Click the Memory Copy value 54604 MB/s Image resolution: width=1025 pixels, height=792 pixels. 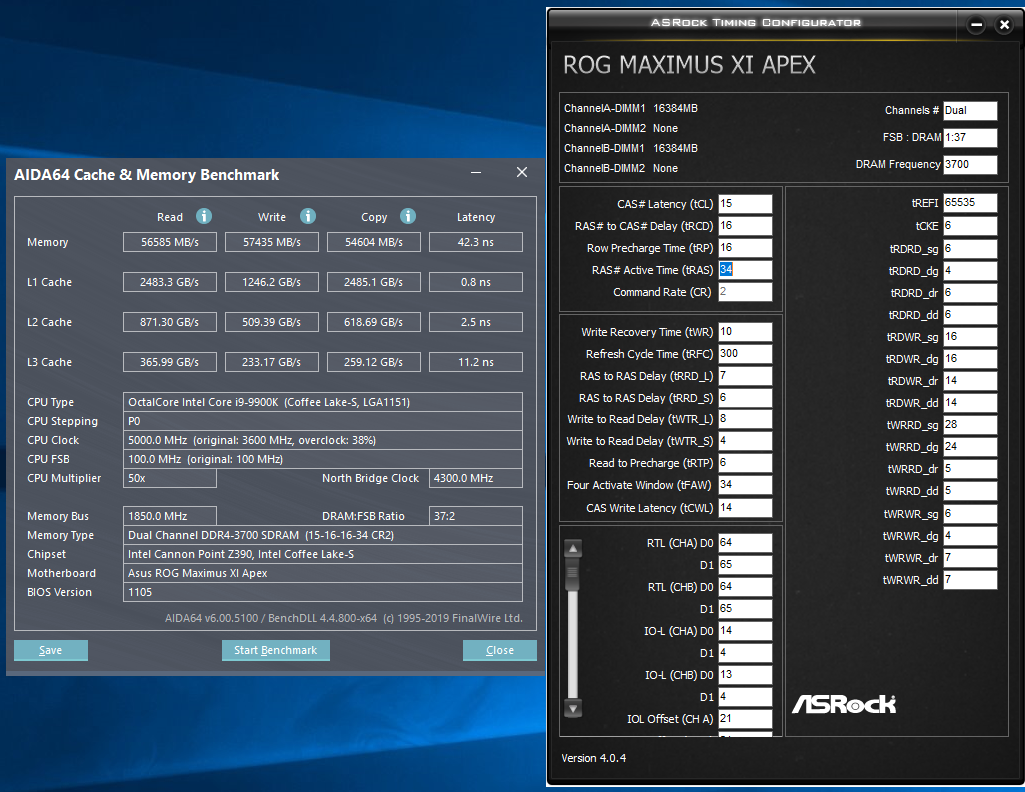374,242
